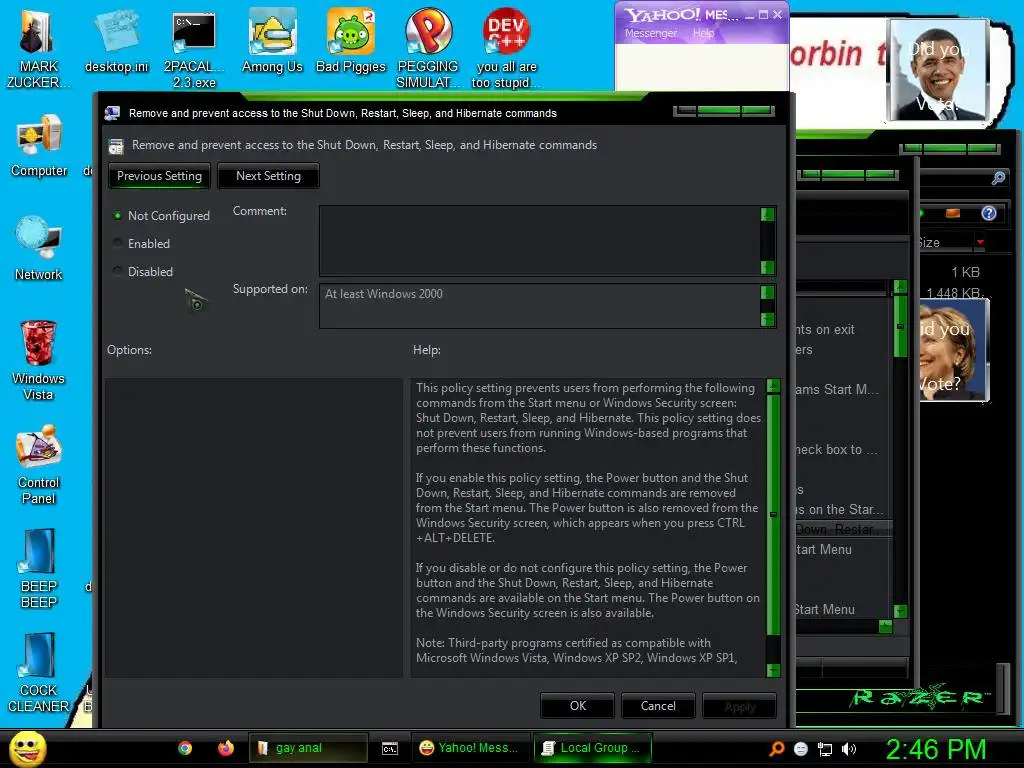1024x768 pixels.
Task: Click the '1,448 KB' file size entry
Action: (955, 293)
